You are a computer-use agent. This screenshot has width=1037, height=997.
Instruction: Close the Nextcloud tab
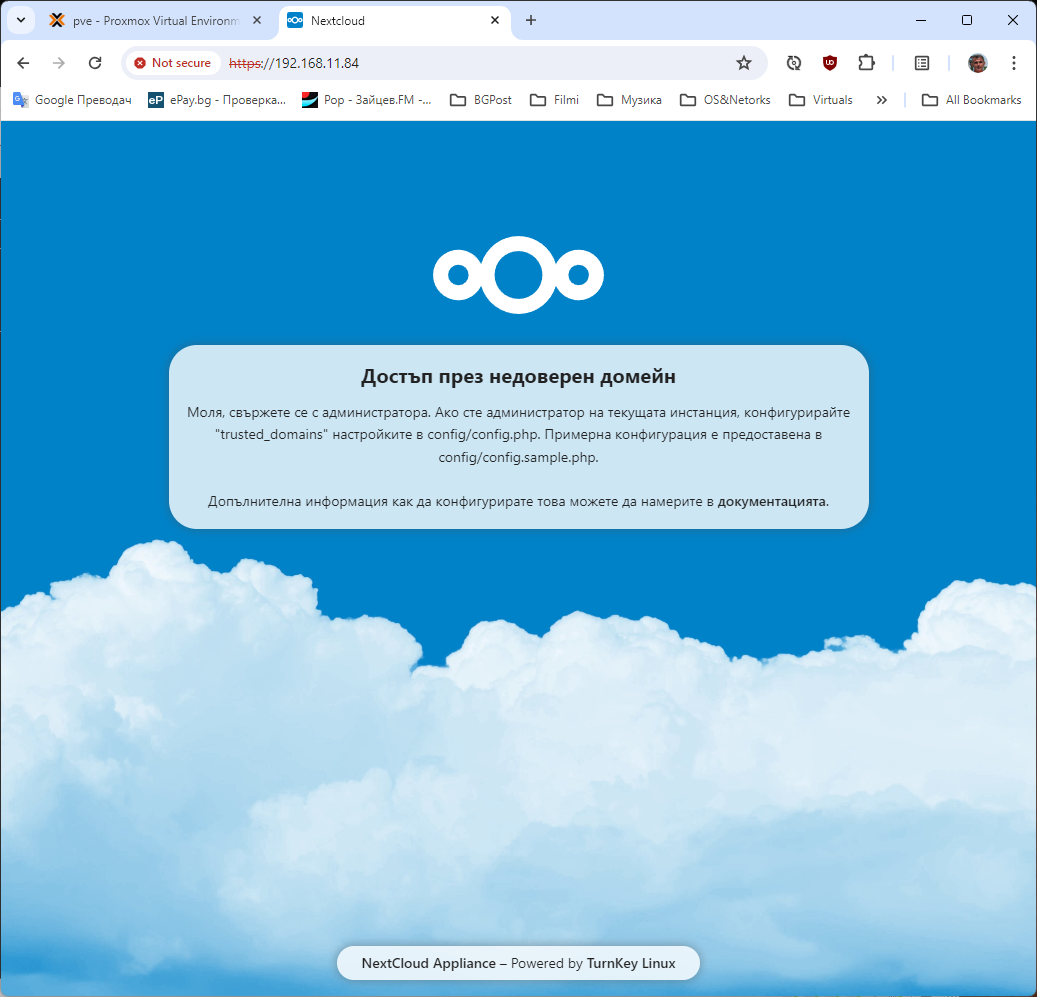click(495, 20)
